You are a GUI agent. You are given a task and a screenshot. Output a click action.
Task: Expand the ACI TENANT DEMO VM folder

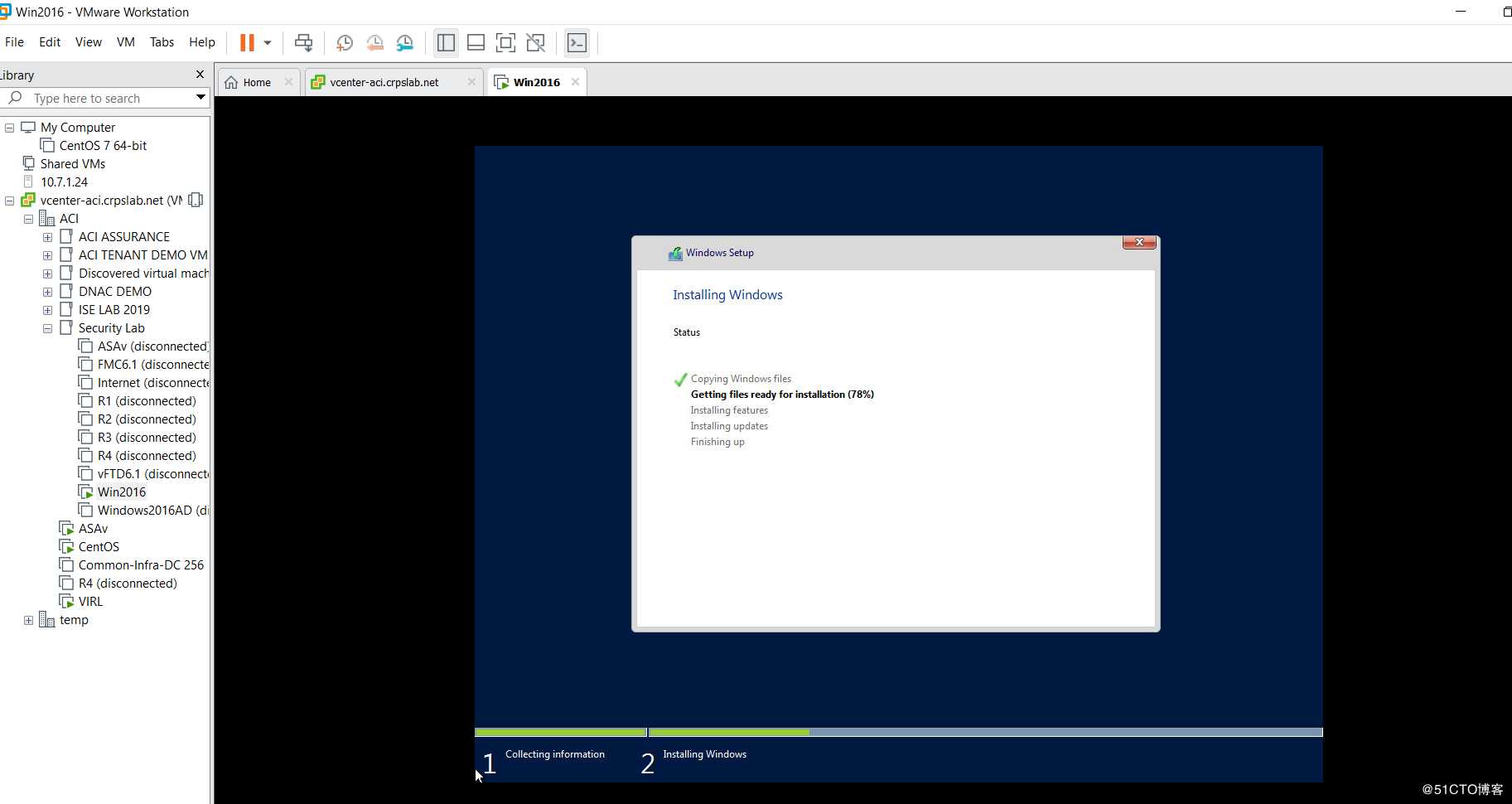[47, 255]
